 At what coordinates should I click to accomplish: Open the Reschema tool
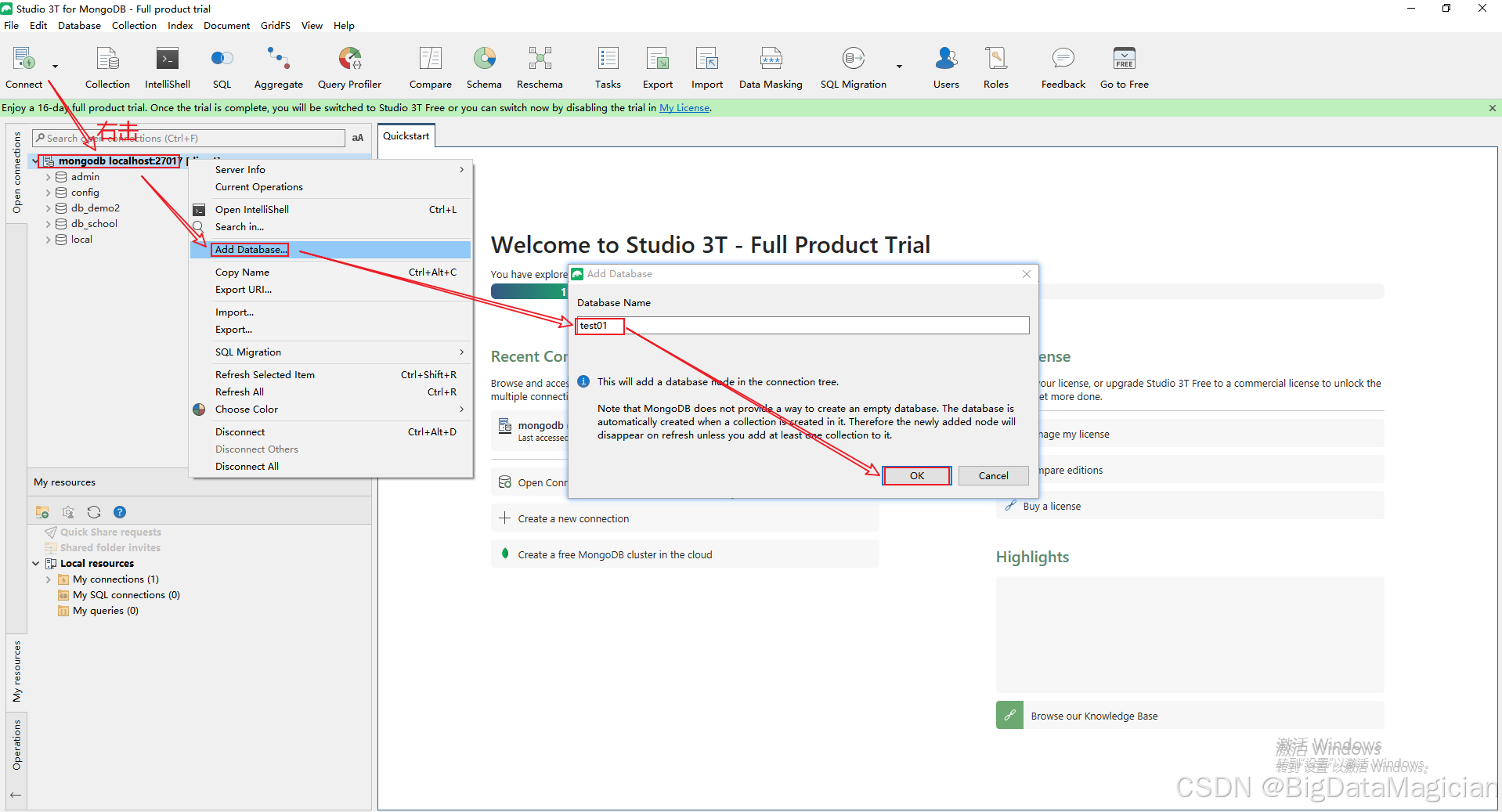pos(540,67)
